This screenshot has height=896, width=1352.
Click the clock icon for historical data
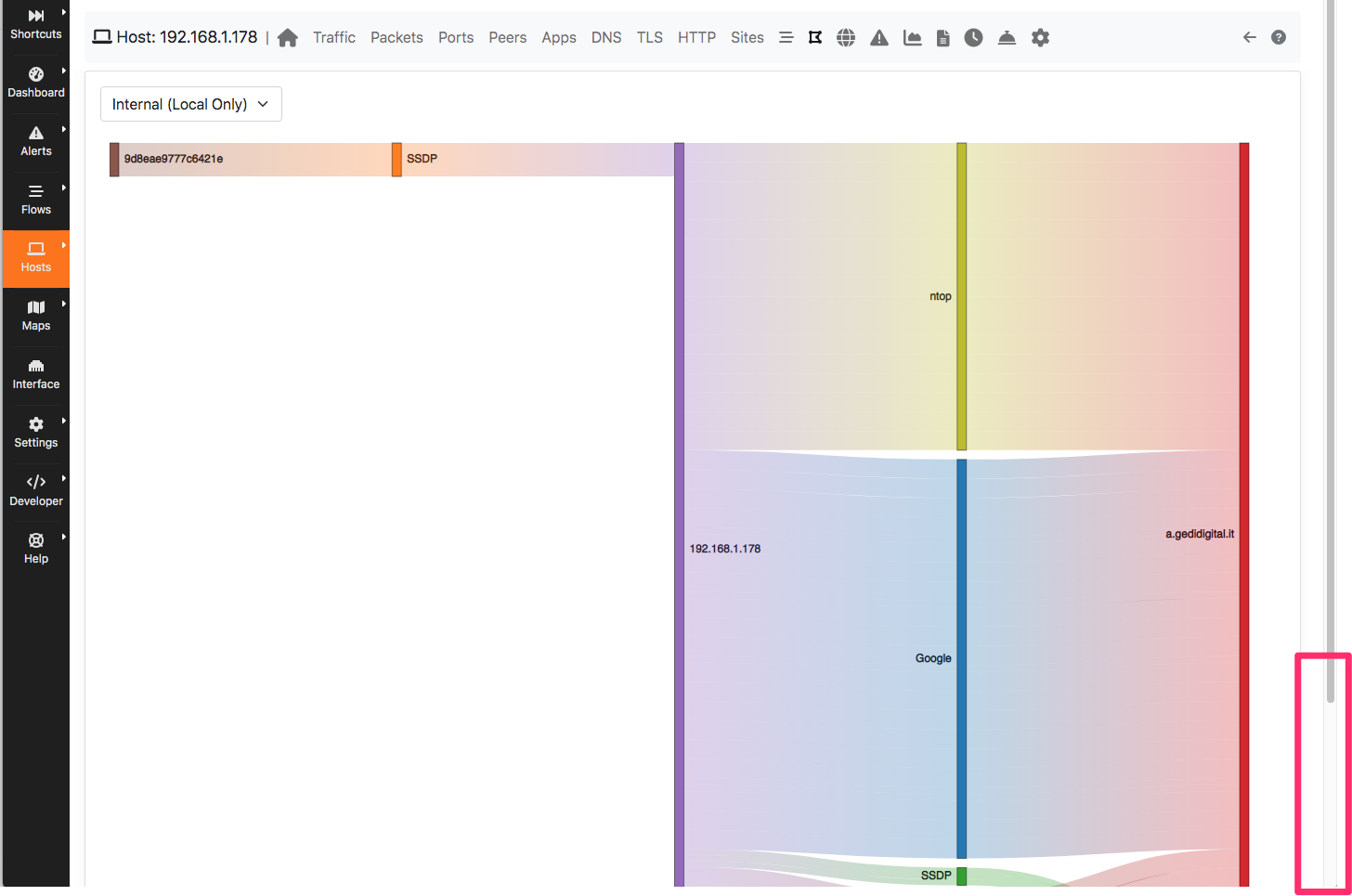(973, 37)
